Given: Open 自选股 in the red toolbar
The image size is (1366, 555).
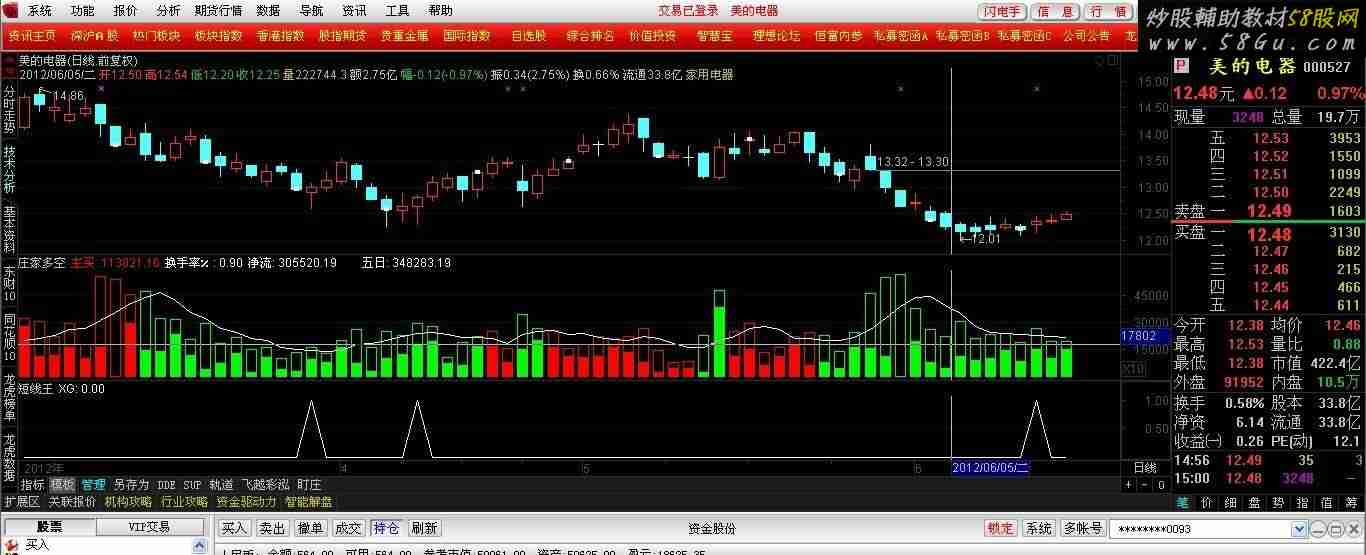Looking at the screenshot, I should 528,35.
